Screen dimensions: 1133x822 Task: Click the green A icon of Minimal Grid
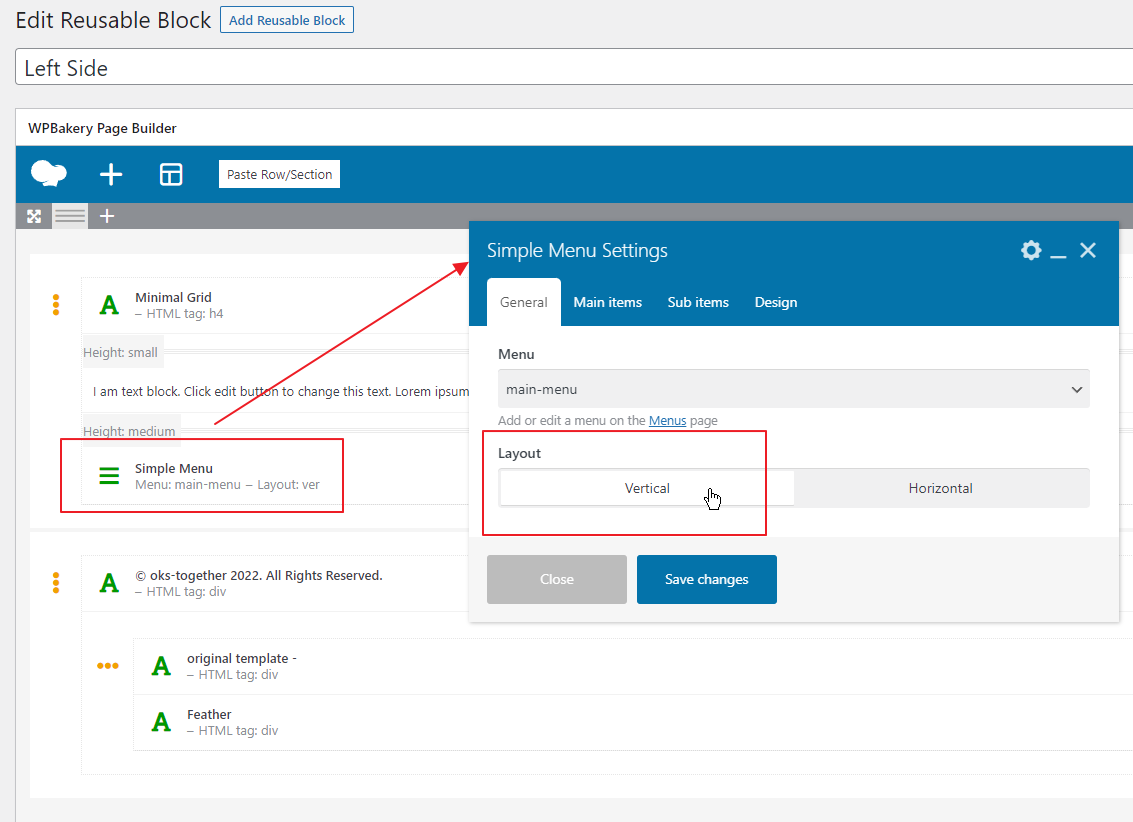pos(109,305)
